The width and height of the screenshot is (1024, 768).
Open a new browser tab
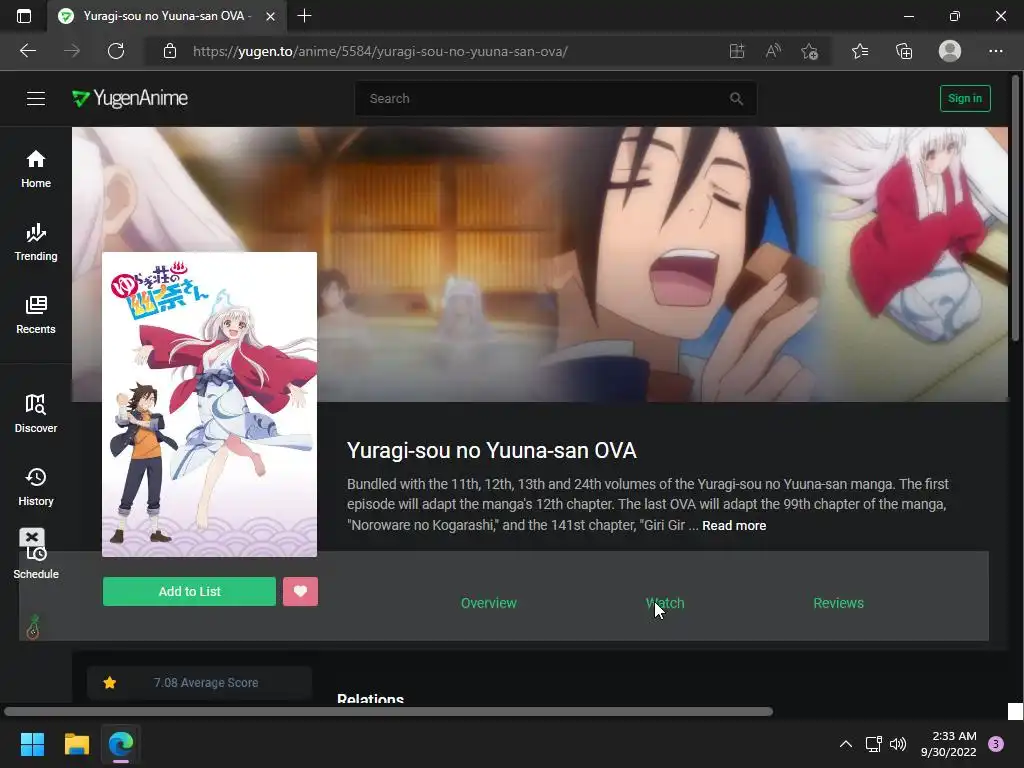304,16
